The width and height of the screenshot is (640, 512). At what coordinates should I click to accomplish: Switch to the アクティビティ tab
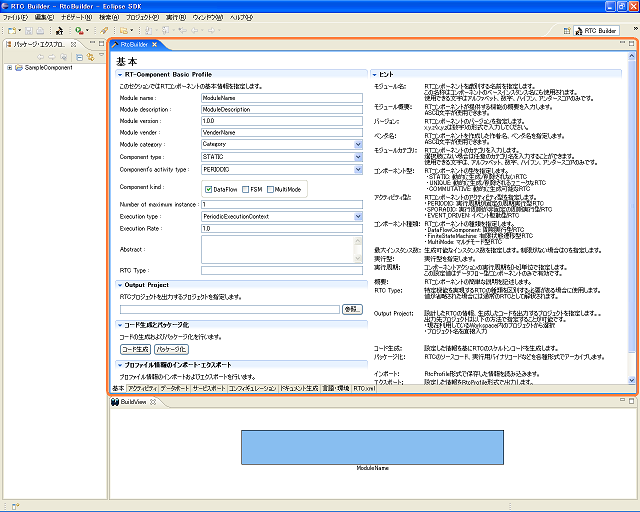coord(142,388)
